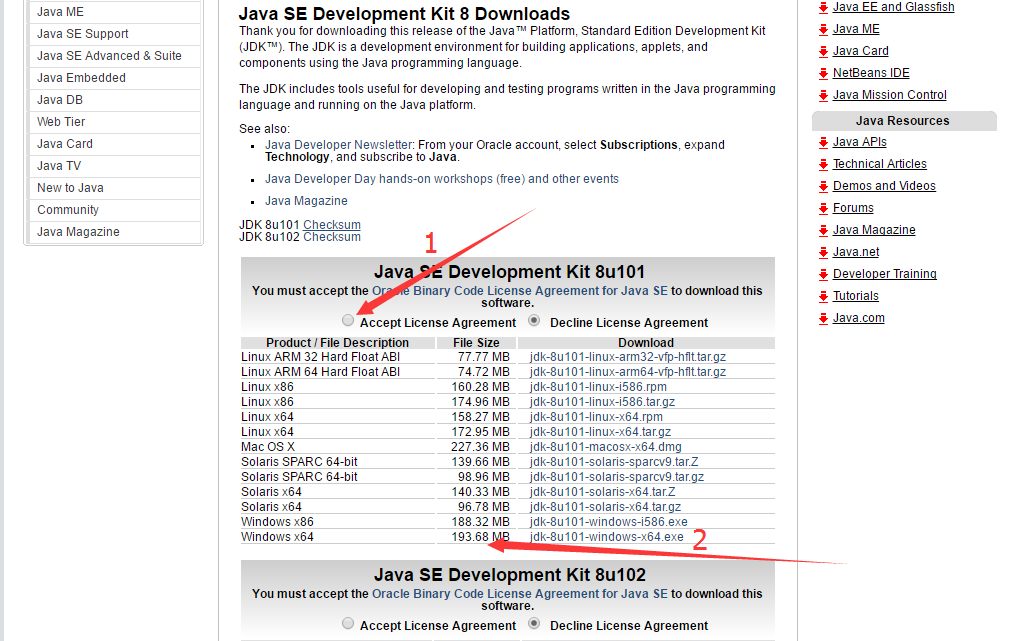This screenshot has width=1015, height=641.
Task: Open Web Tier menu item
Action: click(115, 122)
